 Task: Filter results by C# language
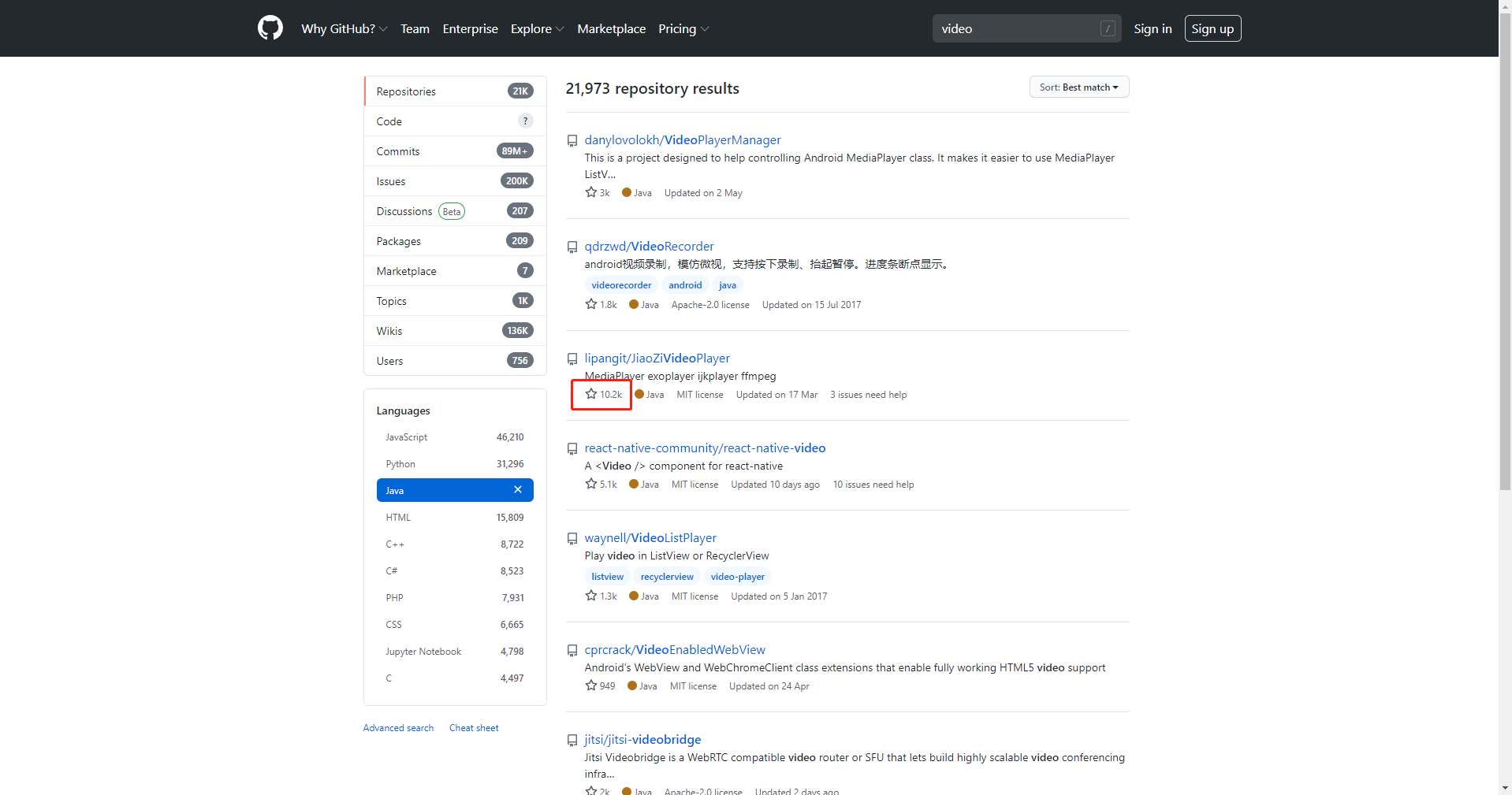coord(455,571)
